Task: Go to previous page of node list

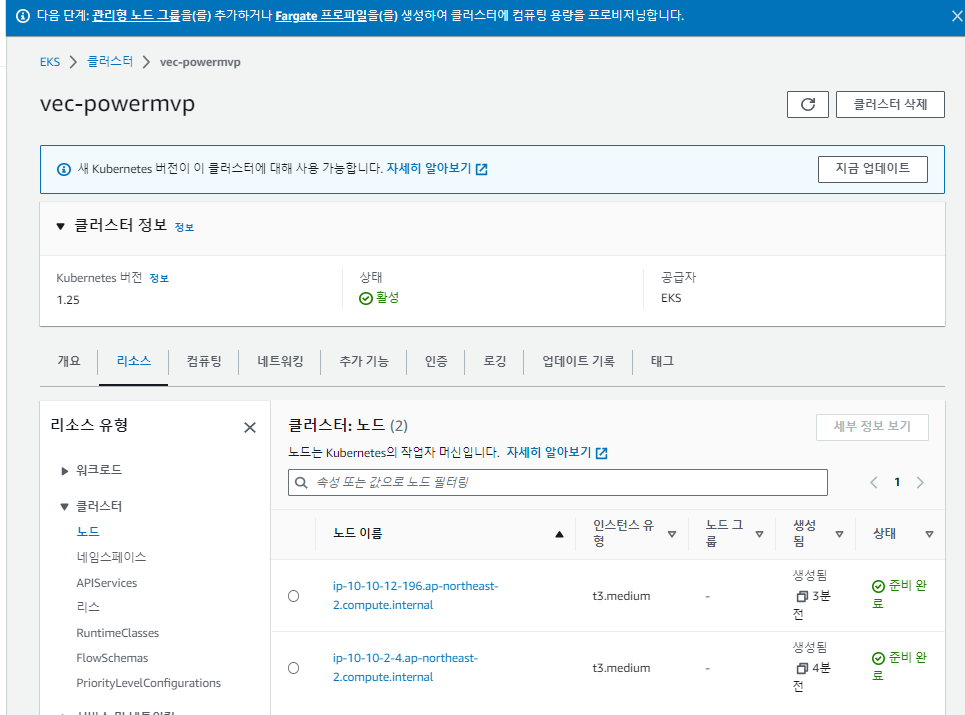Action: (874, 482)
